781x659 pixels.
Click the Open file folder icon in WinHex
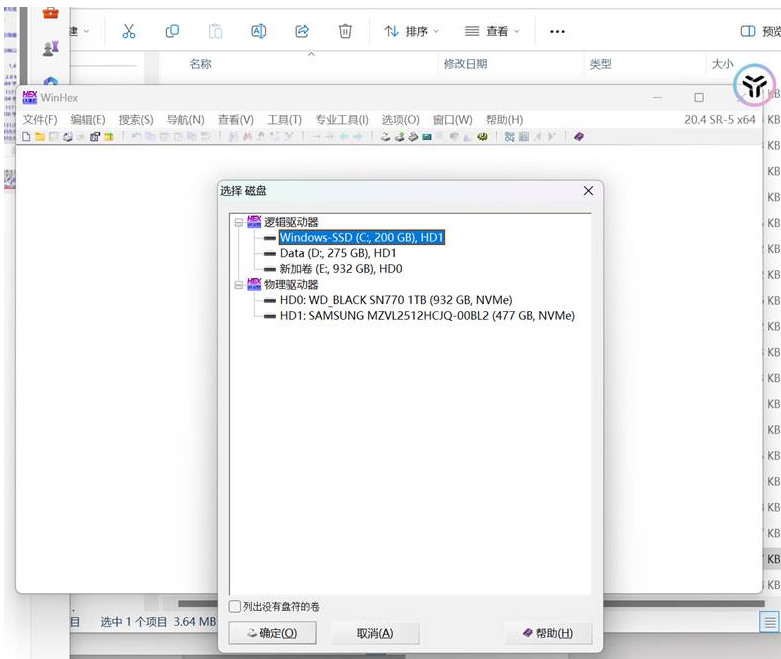(40, 137)
